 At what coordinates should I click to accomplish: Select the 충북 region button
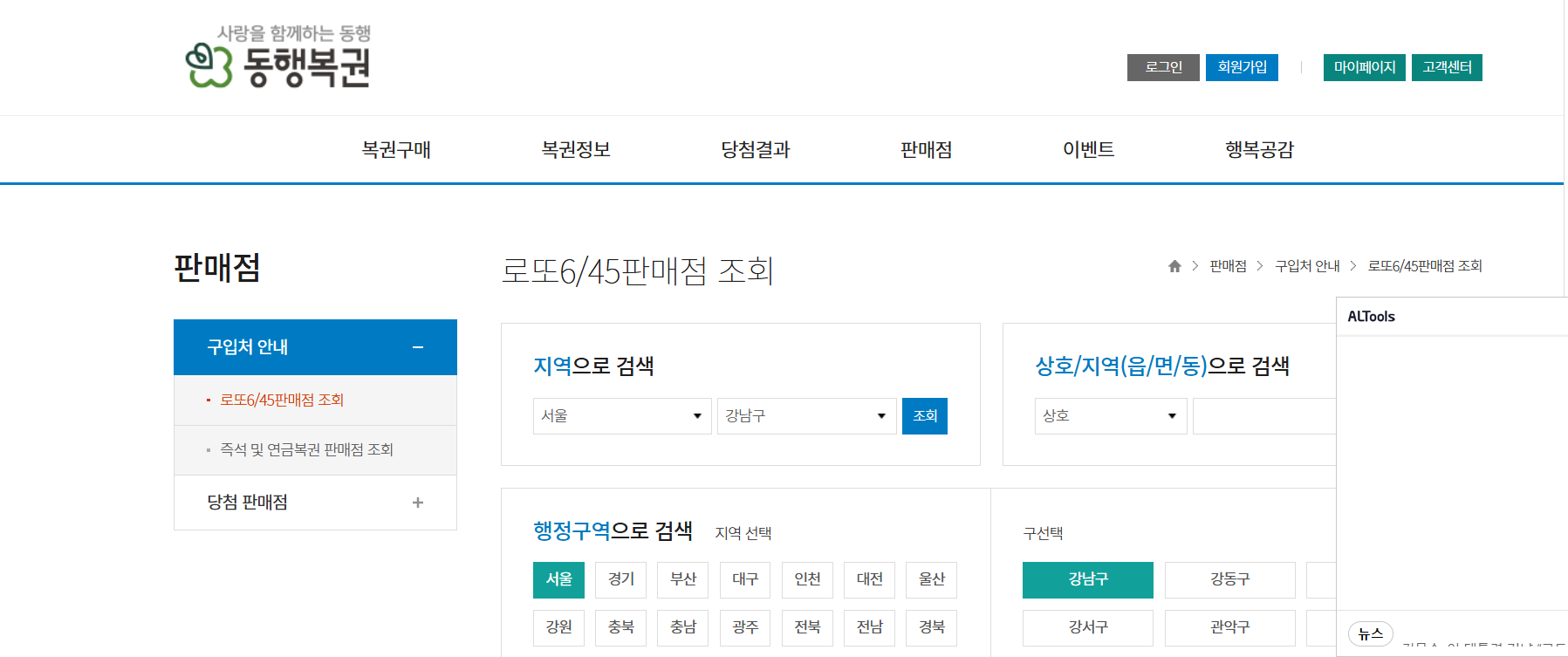621,627
